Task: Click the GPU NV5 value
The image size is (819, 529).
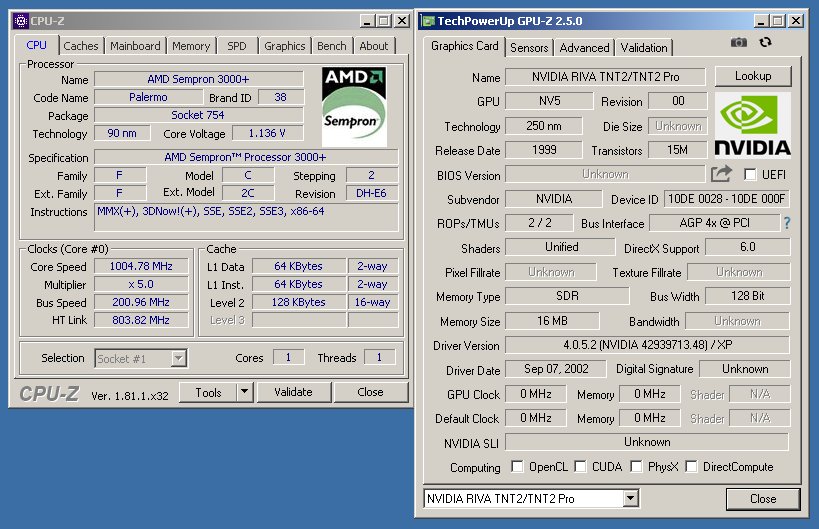Action: tap(549, 101)
